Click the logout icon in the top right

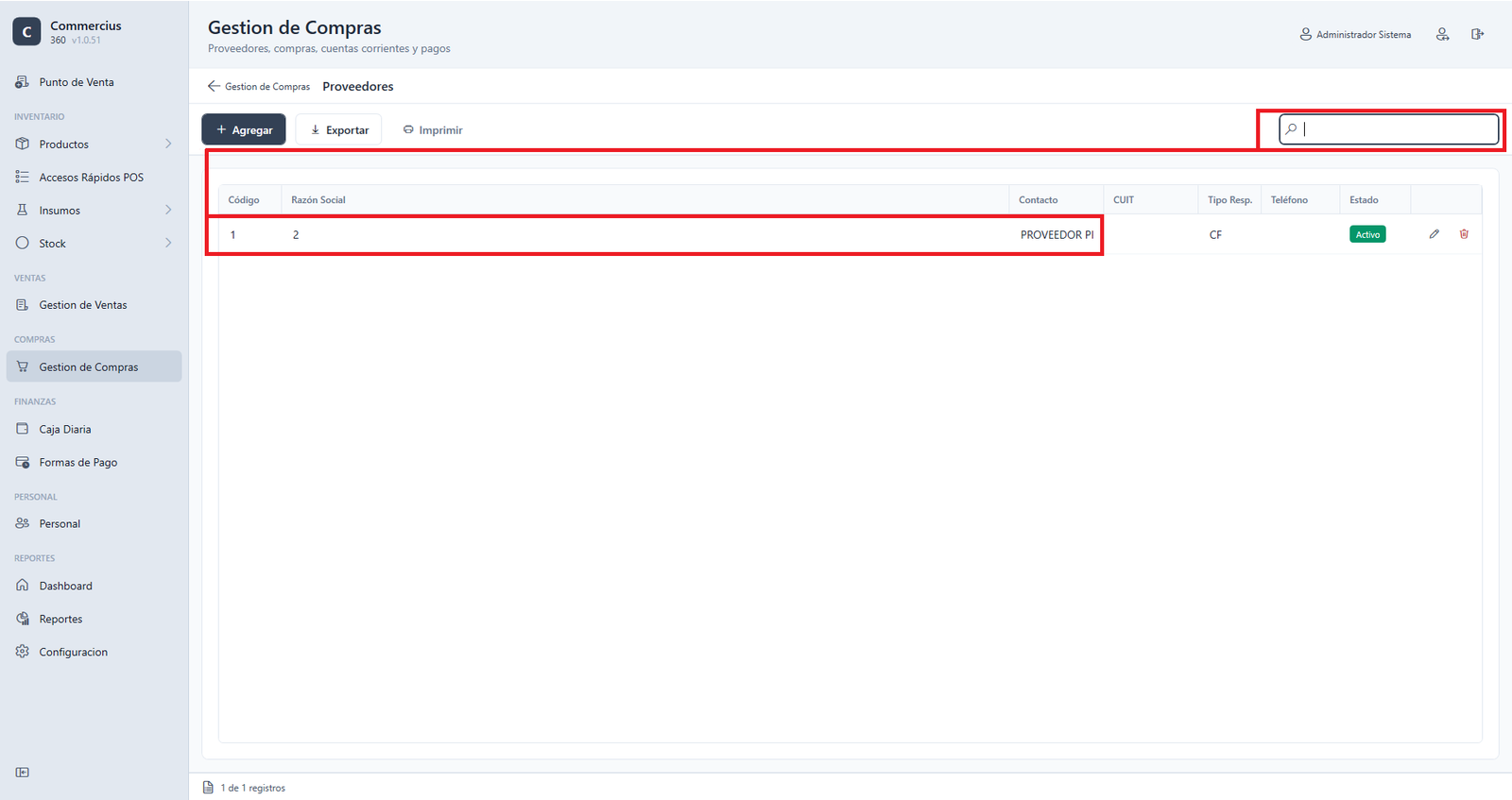pyautogui.click(x=1477, y=34)
